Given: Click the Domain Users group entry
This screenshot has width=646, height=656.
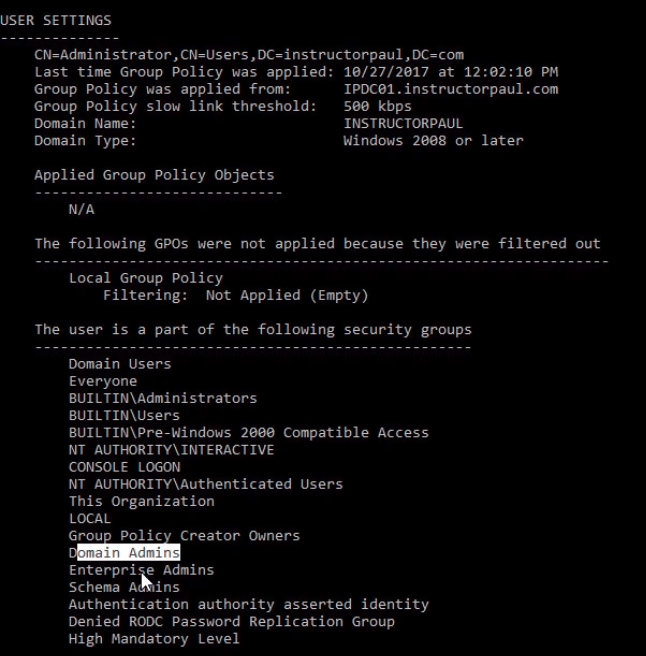Looking at the screenshot, I should coord(120,364).
